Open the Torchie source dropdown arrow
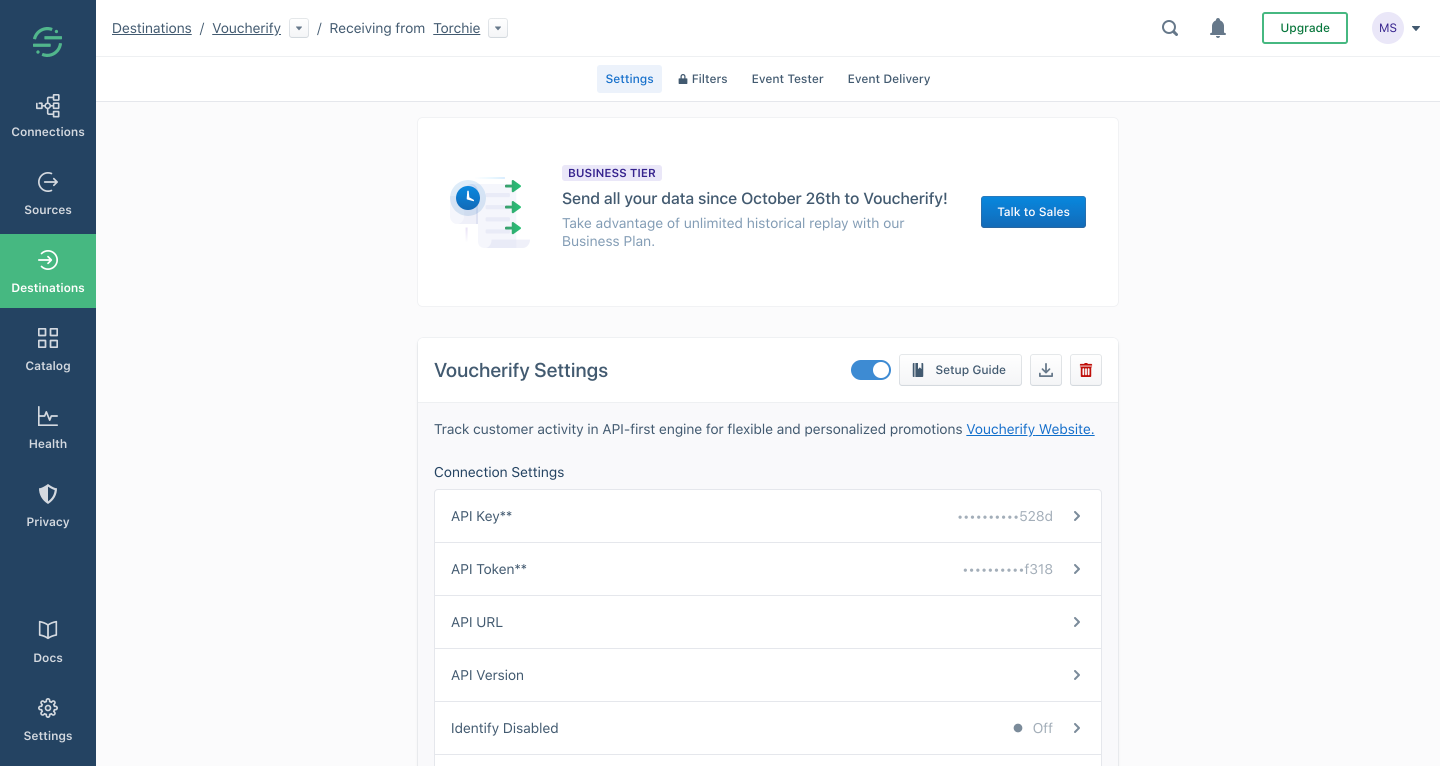Image resolution: width=1440 pixels, height=766 pixels. pyautogui.click(x=498, y=29)
